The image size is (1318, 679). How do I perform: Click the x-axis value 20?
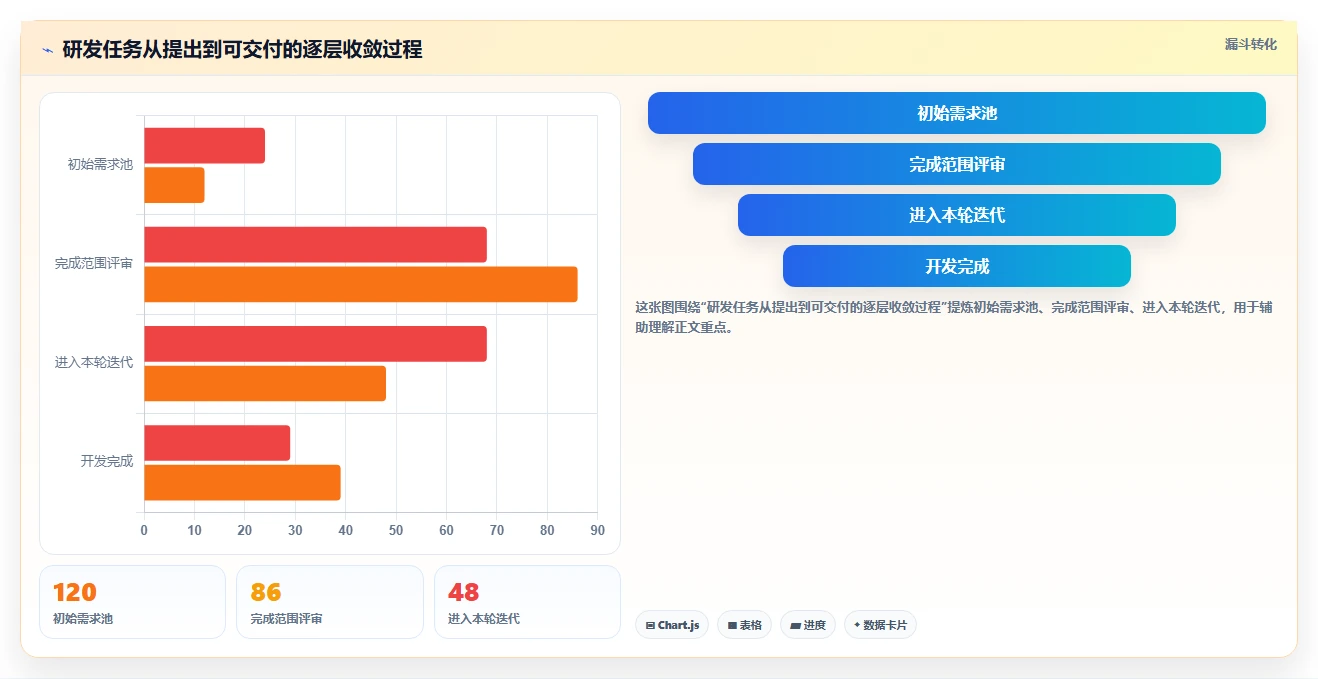pyautogui.click(x=245, y=530)
